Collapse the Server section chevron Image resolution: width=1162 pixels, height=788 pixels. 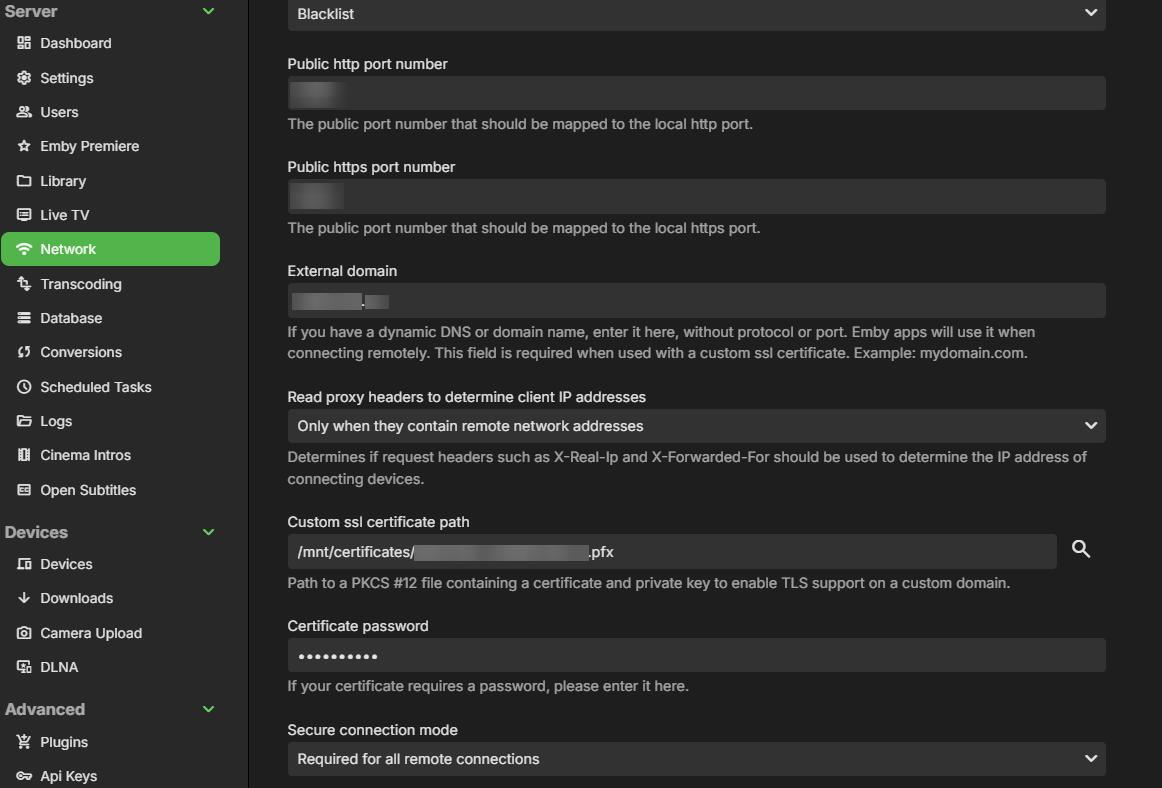click(208, 11)
